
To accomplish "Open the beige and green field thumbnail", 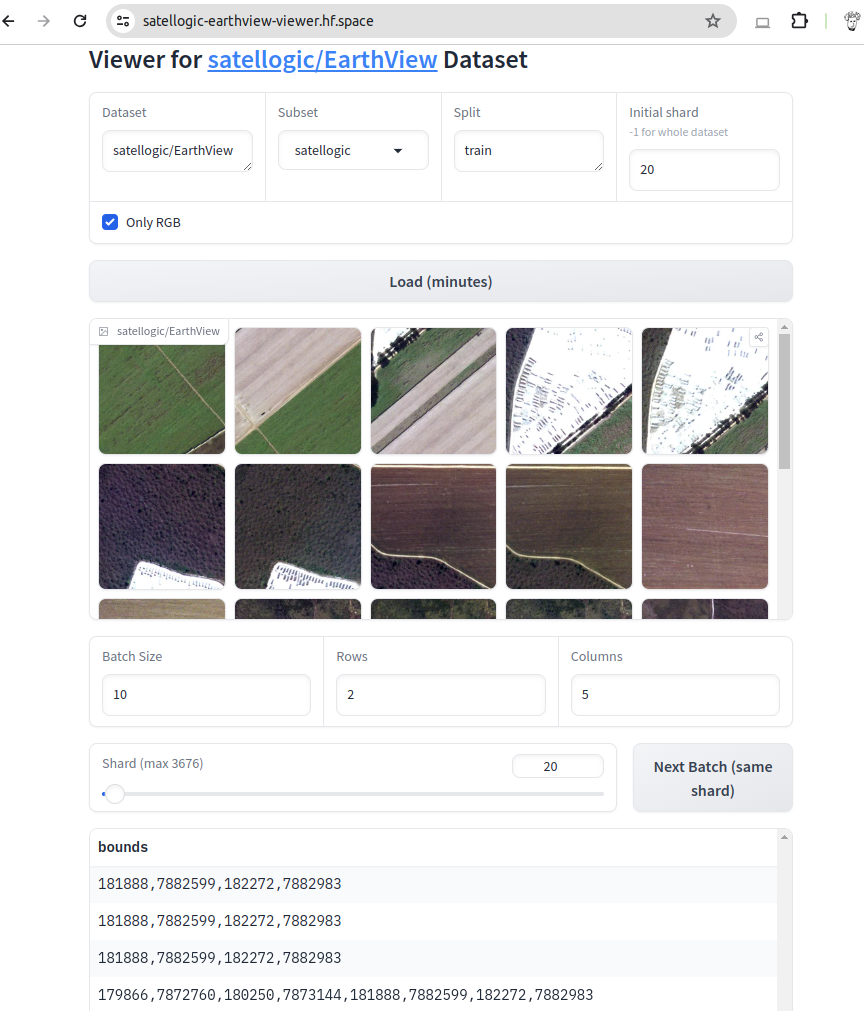I will (x=298, y=391).
